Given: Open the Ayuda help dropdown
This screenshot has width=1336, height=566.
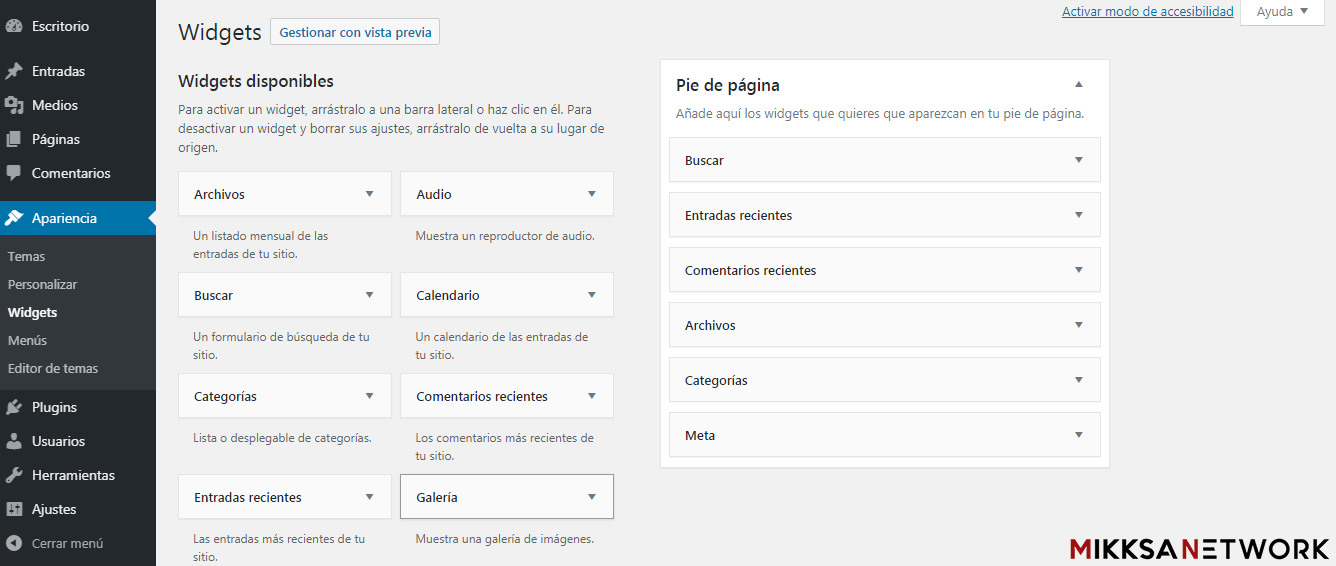Looking at the screenshot, I should tap(1282, 12).
